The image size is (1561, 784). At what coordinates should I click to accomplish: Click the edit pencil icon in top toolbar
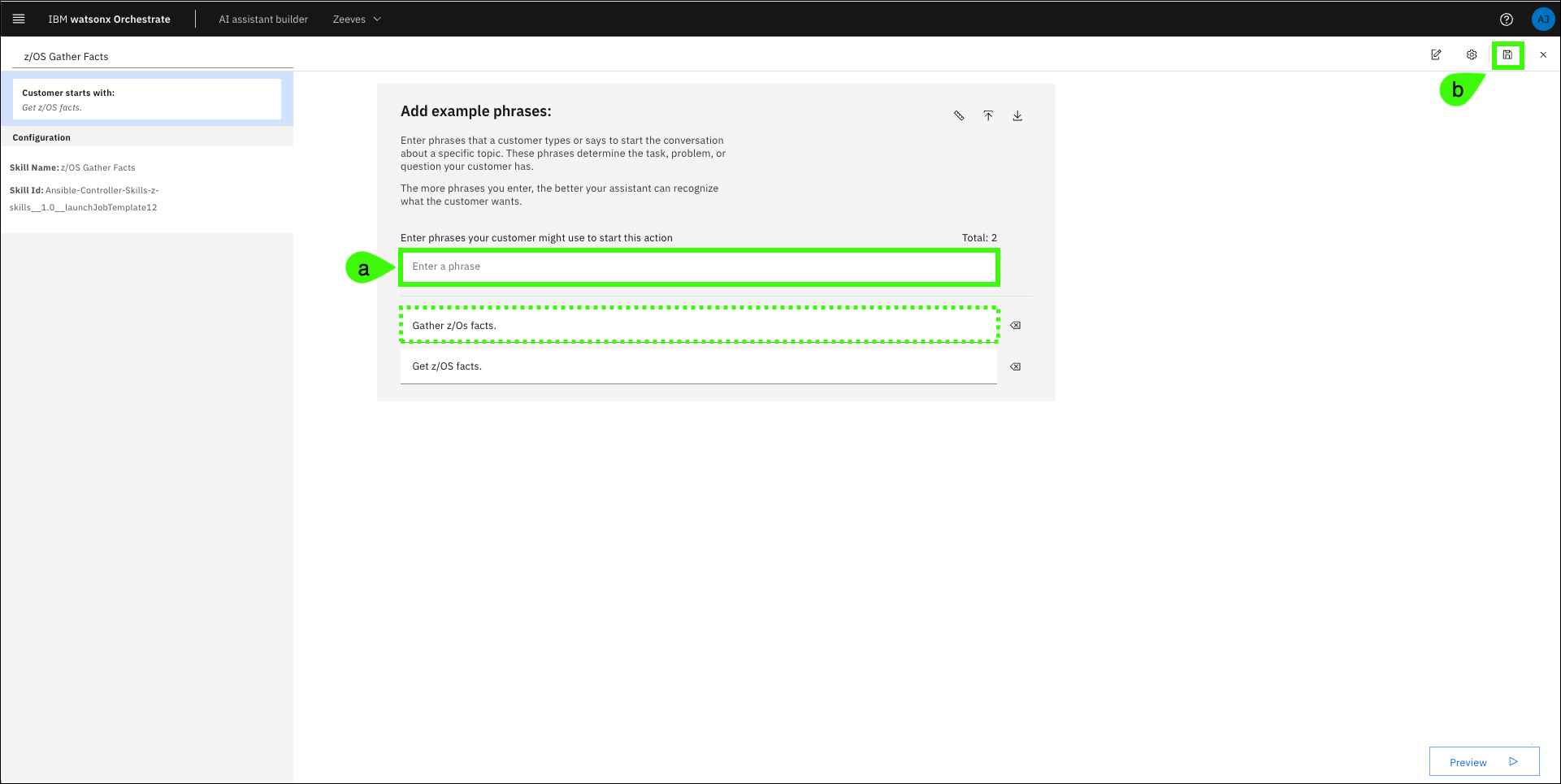pos(1436,55)
